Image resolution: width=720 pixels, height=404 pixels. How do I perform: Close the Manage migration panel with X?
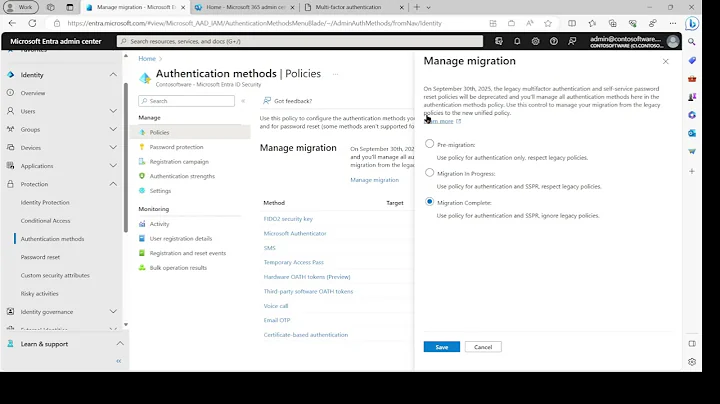click(665, 62)
